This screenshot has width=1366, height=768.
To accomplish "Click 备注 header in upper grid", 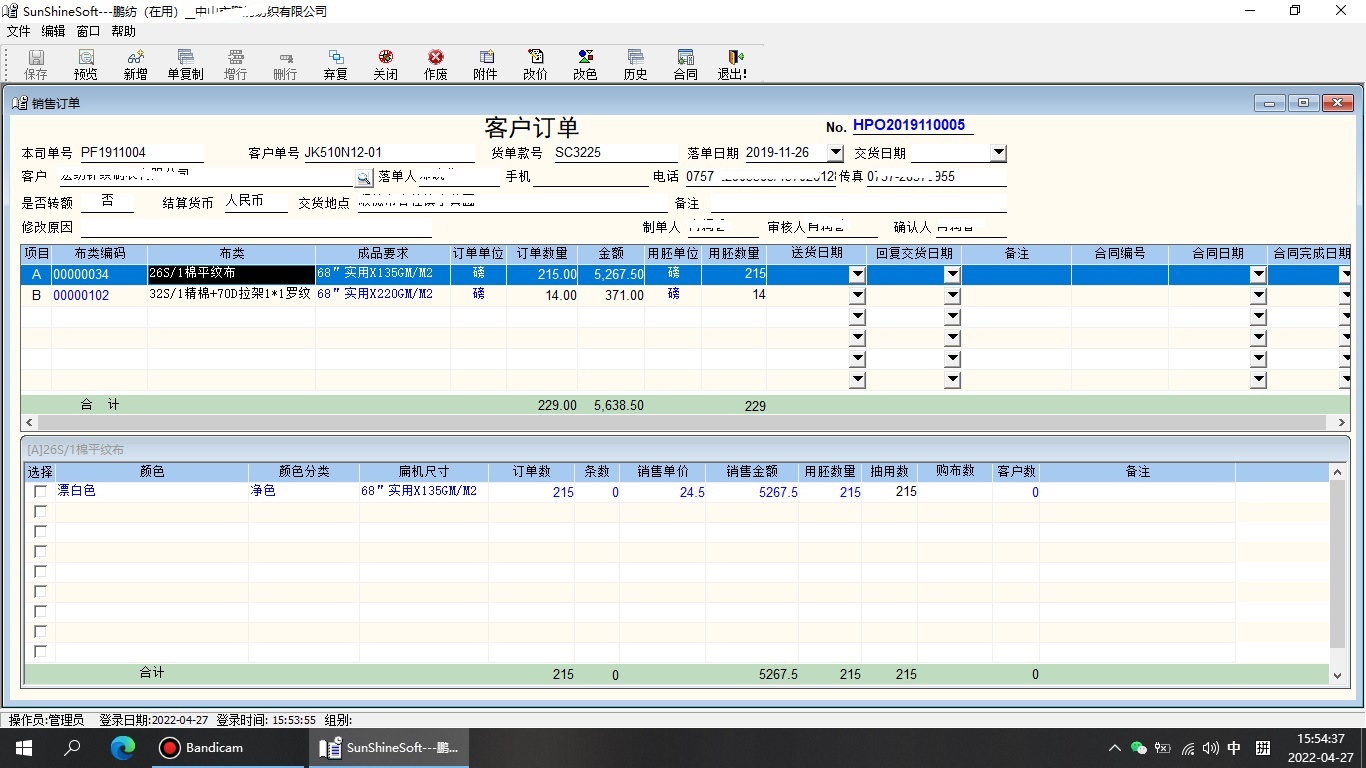I will pyautogui.click(x=1017, y=254).
